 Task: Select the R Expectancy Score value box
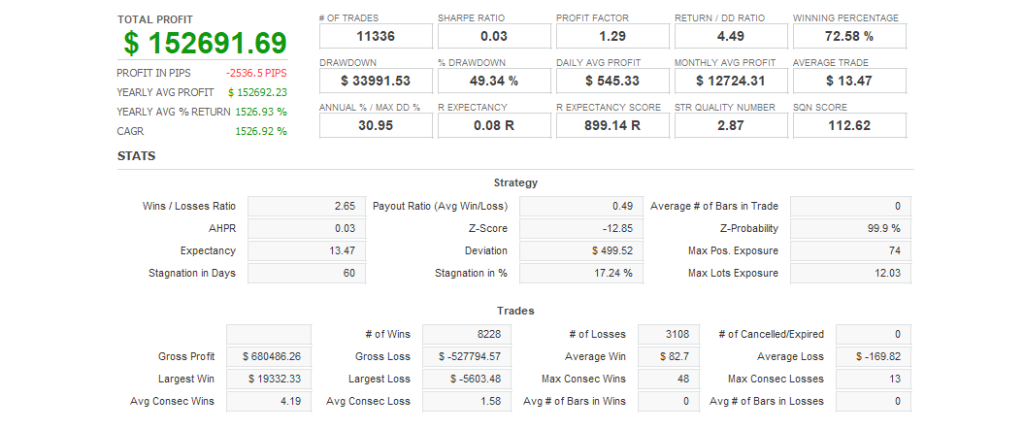click(x=612, y=125)
